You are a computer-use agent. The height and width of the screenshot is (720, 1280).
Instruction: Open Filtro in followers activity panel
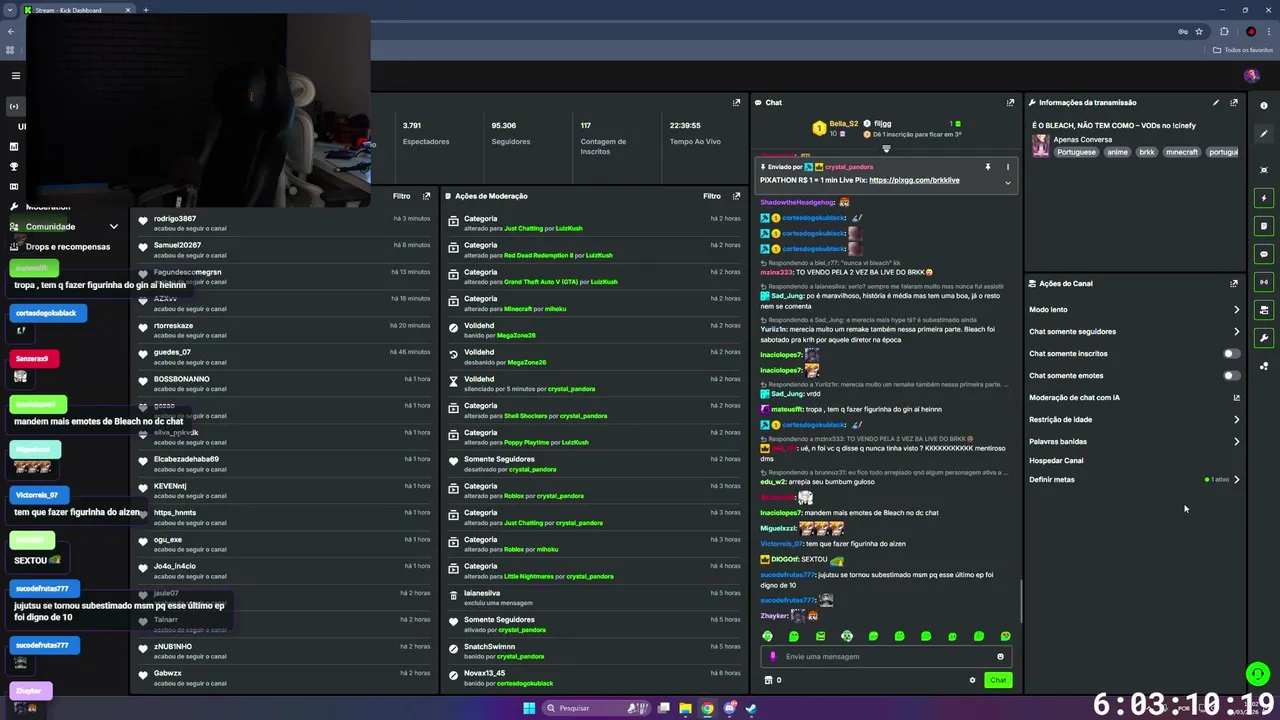pyautogui.click(x=402, y=196)
